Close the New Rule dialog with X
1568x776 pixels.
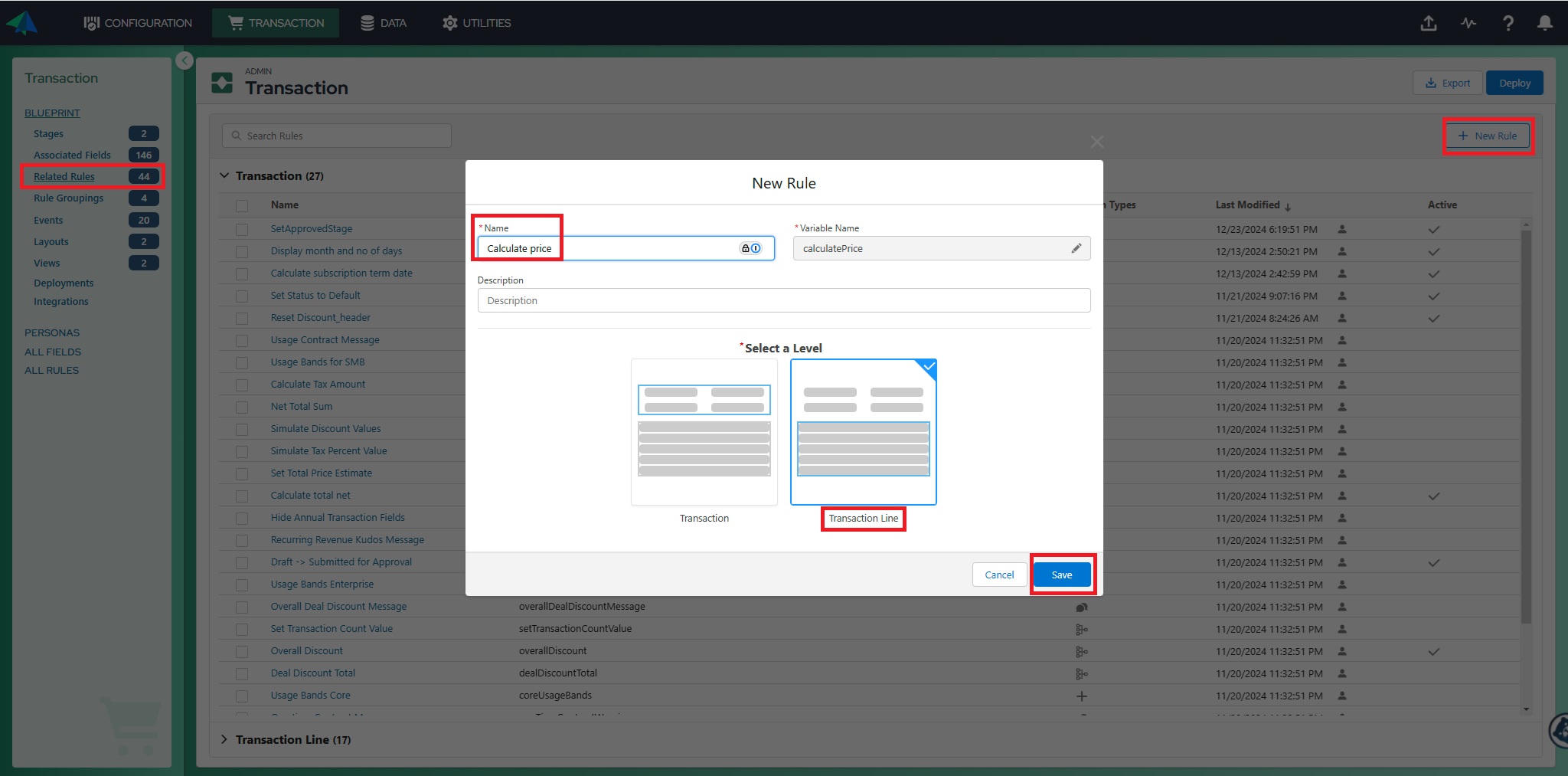1097,142
